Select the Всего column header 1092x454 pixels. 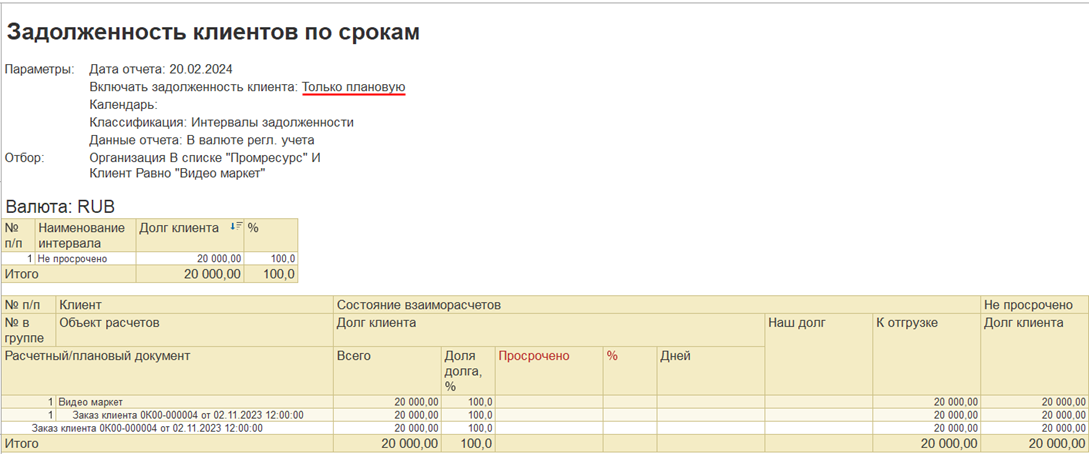tap(387, 370)
